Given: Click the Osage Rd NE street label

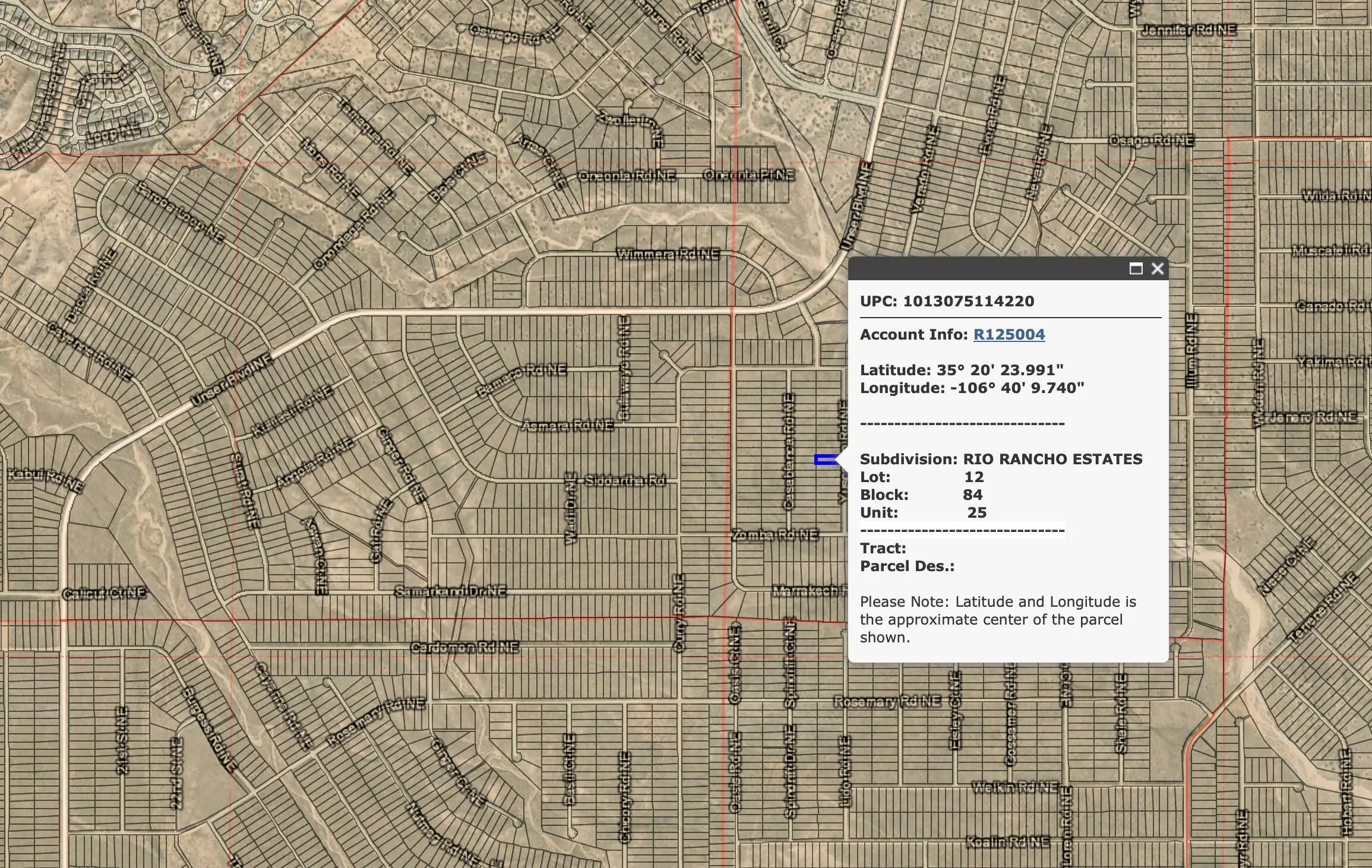Looking at the screenshot, I should (1151, 141).
